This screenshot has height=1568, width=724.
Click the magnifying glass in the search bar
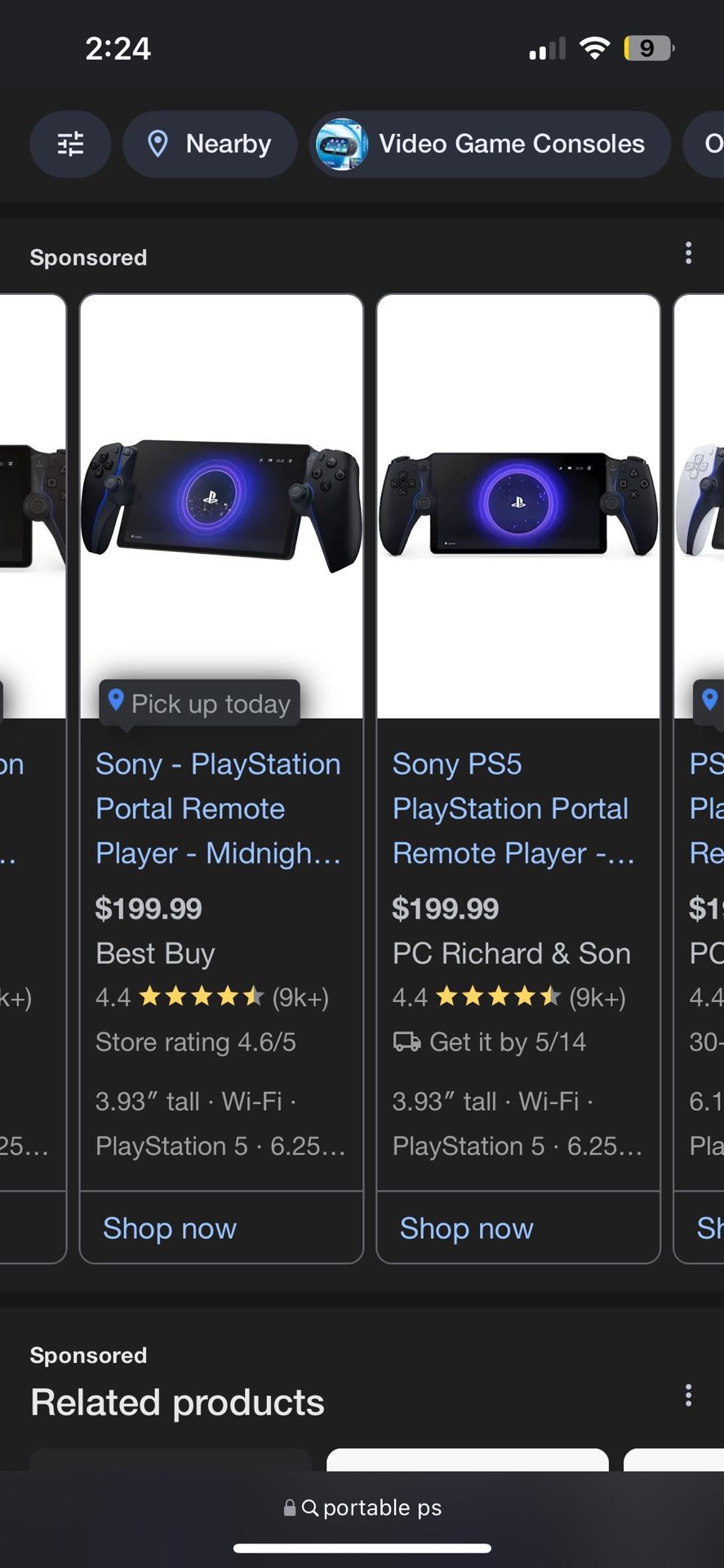coord(310,1508)
